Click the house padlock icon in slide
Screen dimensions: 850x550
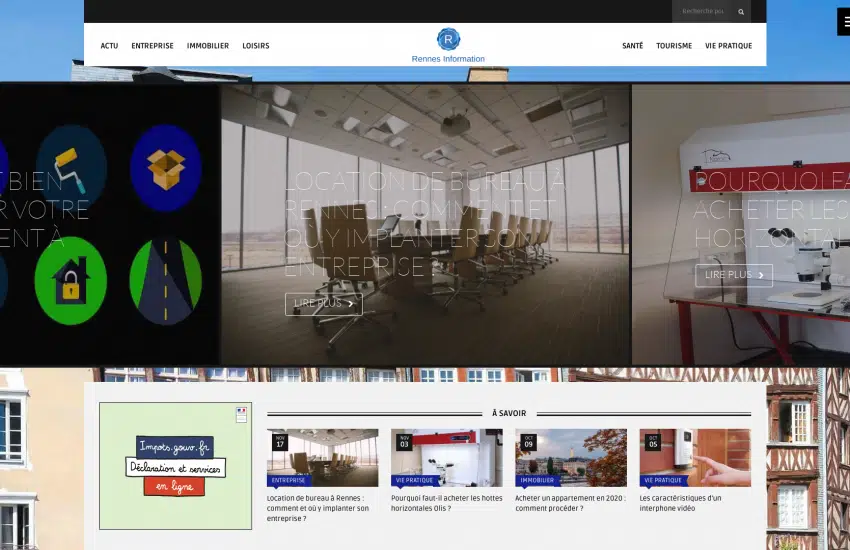click(70, 281)
